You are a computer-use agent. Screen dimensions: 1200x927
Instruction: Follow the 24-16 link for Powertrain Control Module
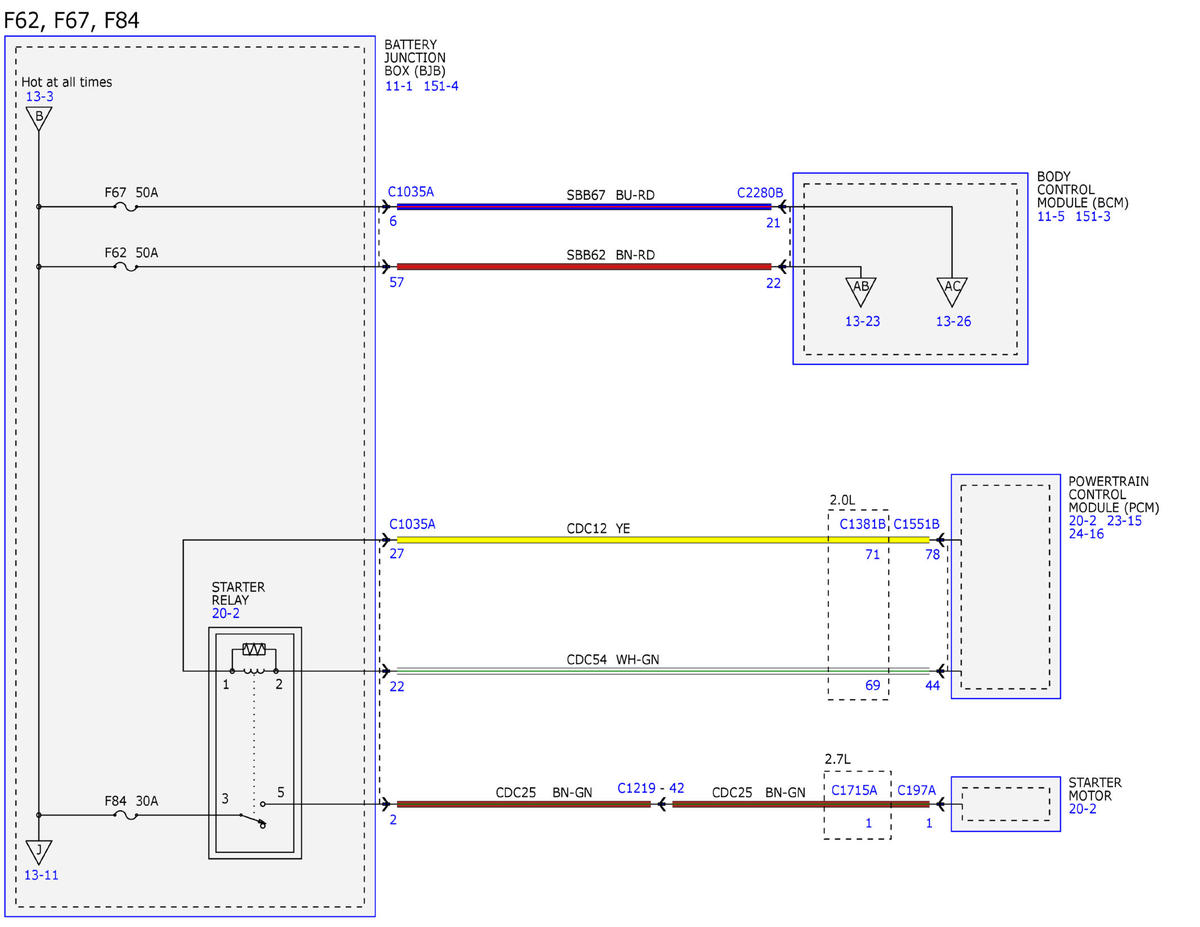click(x=1087, y=534)
